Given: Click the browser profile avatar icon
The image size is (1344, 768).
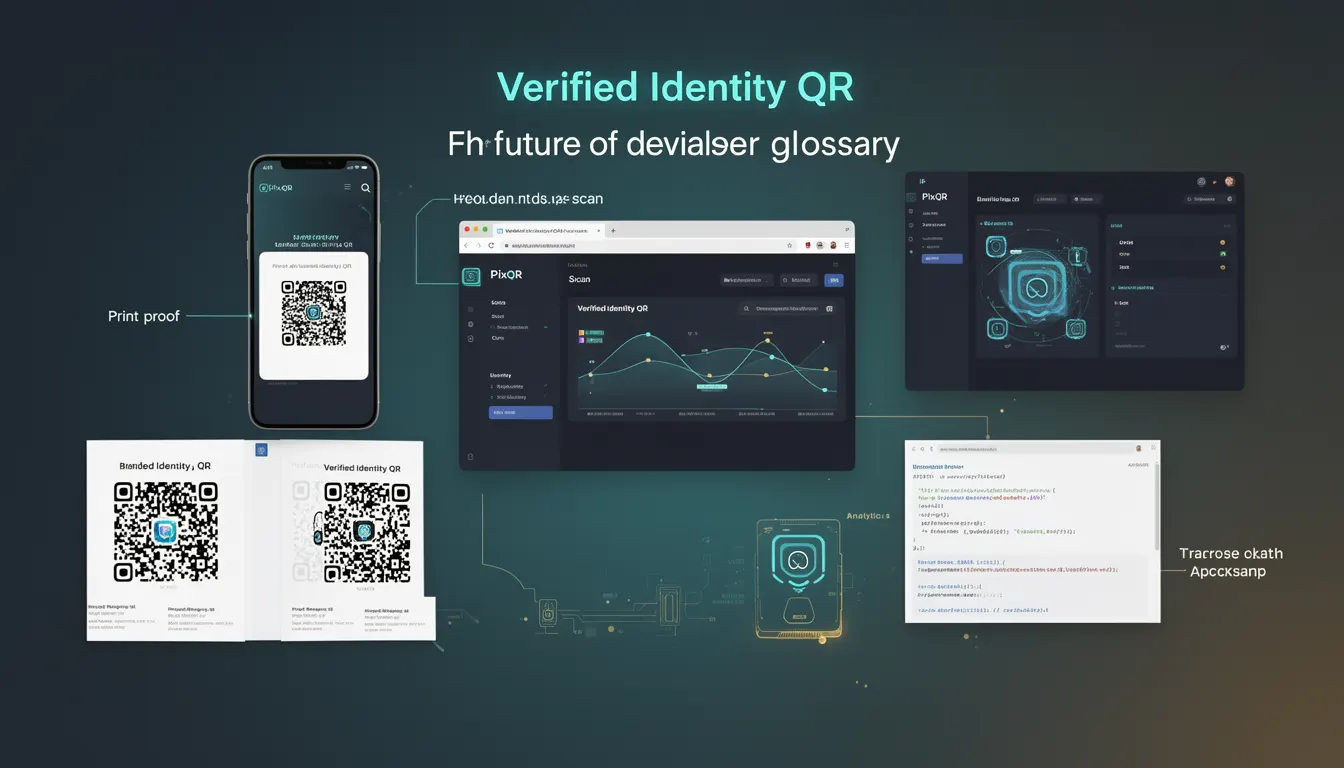Looking at the screenshot, I should pyautogui.click(x=832, y=245).
